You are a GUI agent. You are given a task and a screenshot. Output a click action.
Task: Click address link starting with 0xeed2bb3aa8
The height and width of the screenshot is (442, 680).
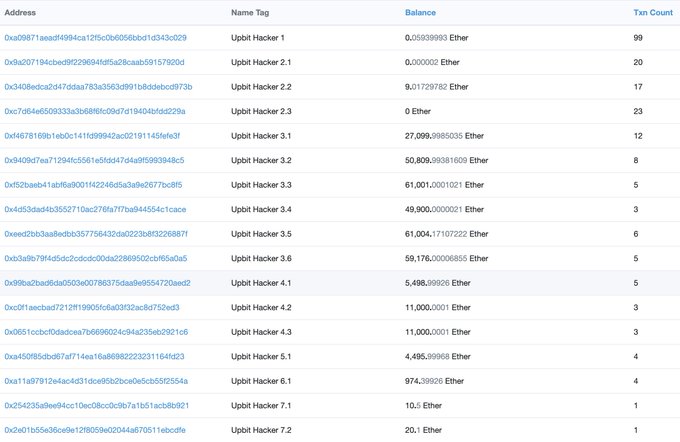(95, 234)
